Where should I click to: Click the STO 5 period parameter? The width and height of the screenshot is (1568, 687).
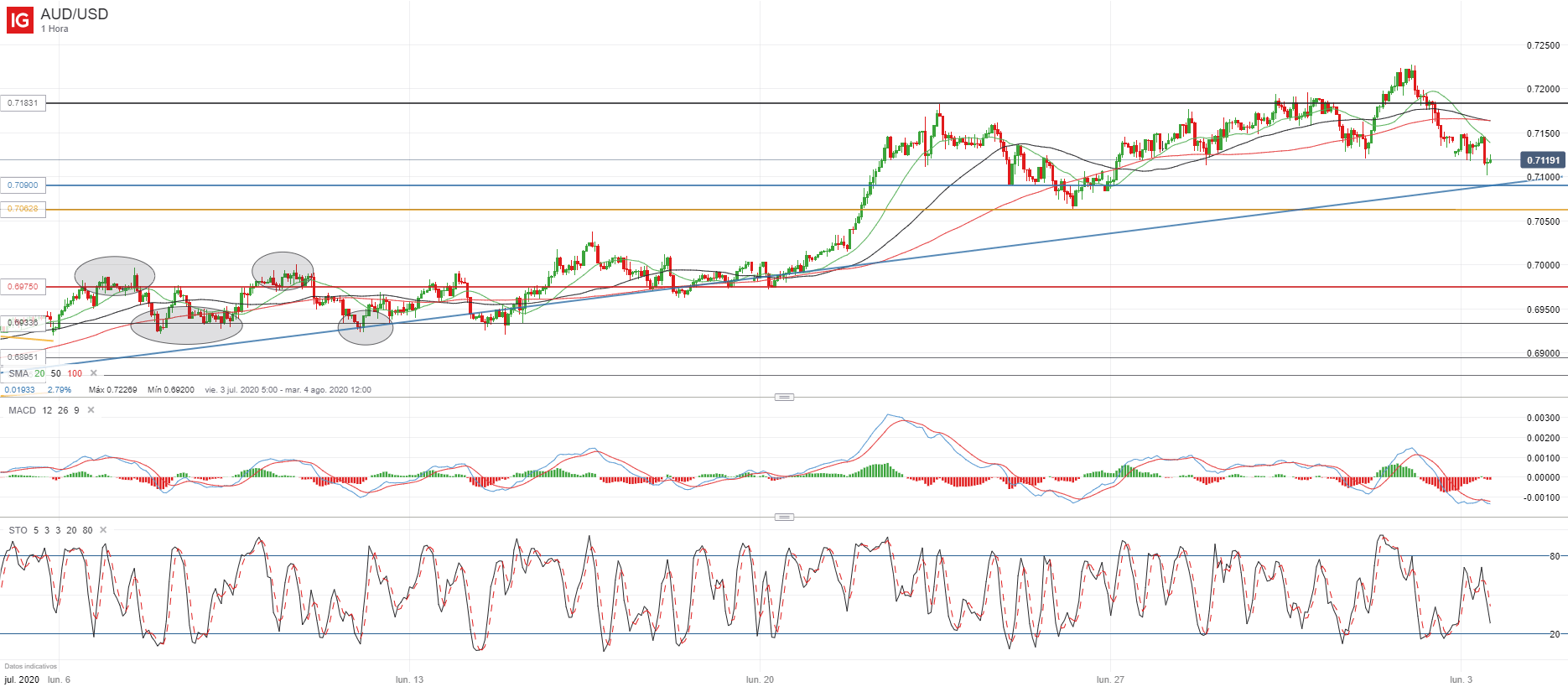point(36,530)
